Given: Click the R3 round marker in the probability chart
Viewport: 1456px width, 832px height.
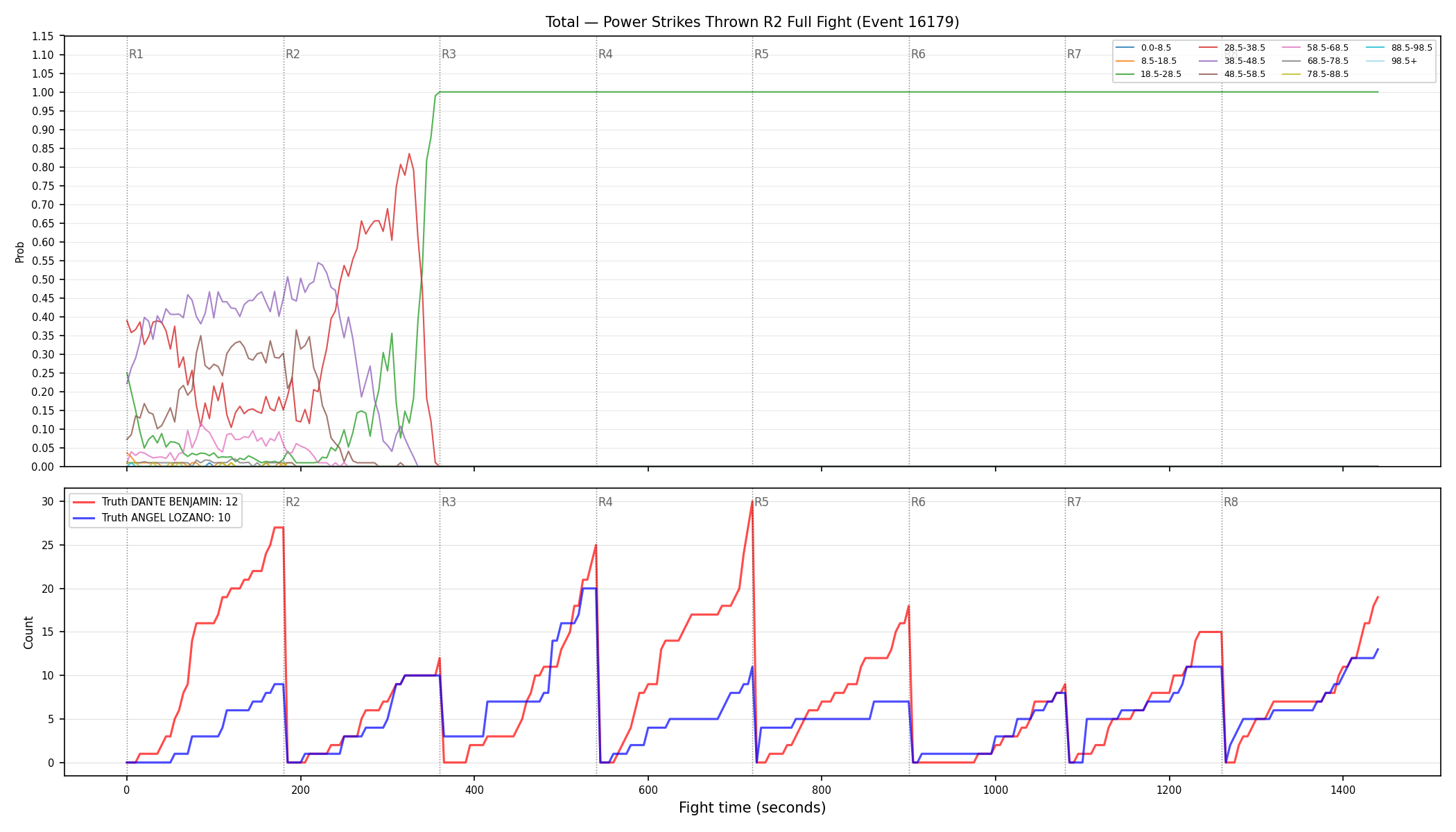Looking at the screenshot, I should [x=449, y=54].
